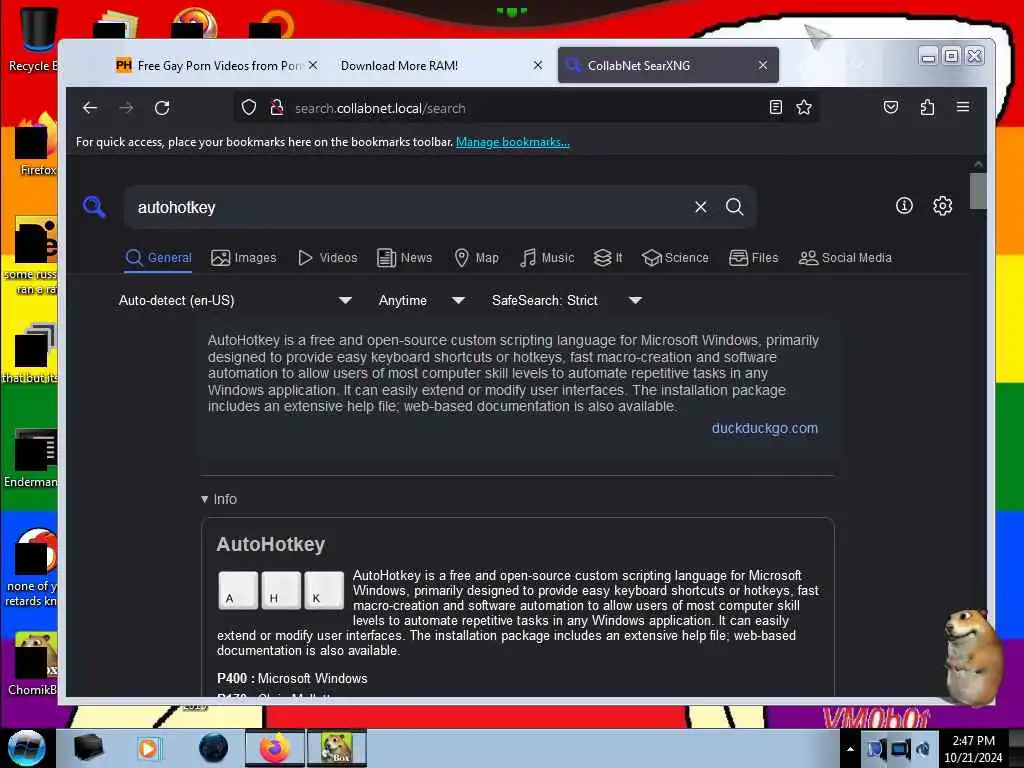Switch to Videos search category
1024x768 pixels.
tap(328, 258)
